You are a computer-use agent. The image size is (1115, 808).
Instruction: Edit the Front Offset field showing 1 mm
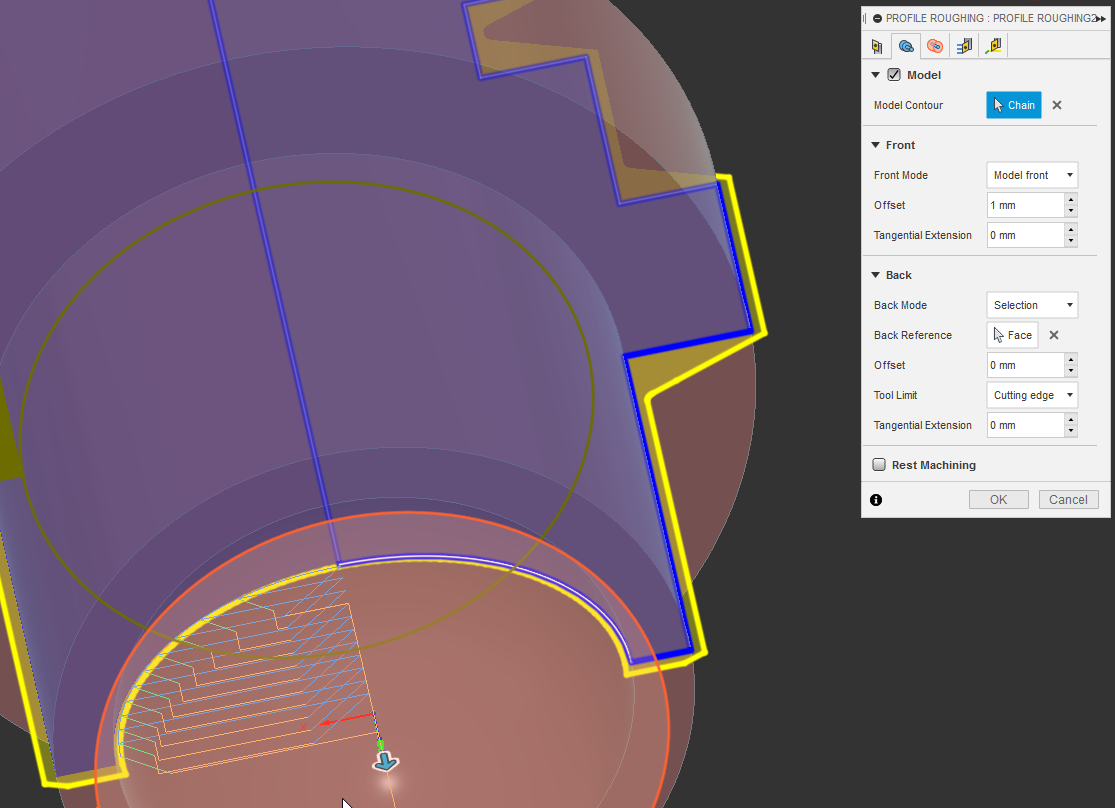click(x=1025, y=205)
